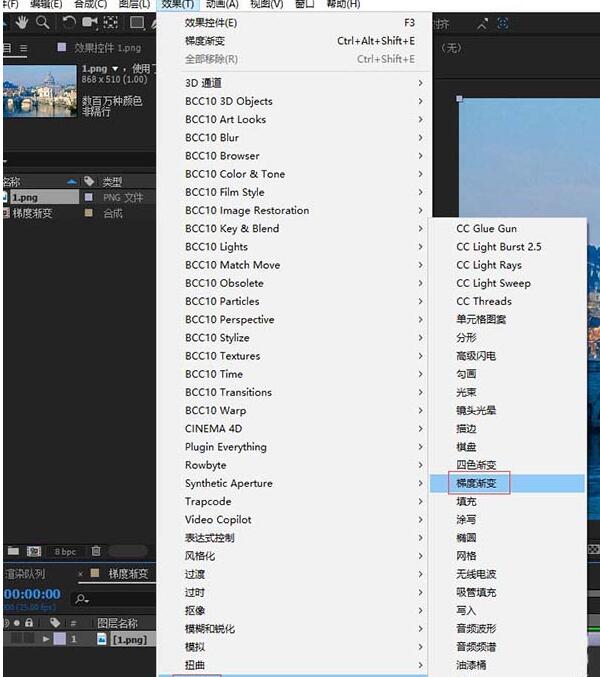Screen dimensions: 600x677
Task: Select layer [1.png] in timeline
Action: click(x=129, y=639)
